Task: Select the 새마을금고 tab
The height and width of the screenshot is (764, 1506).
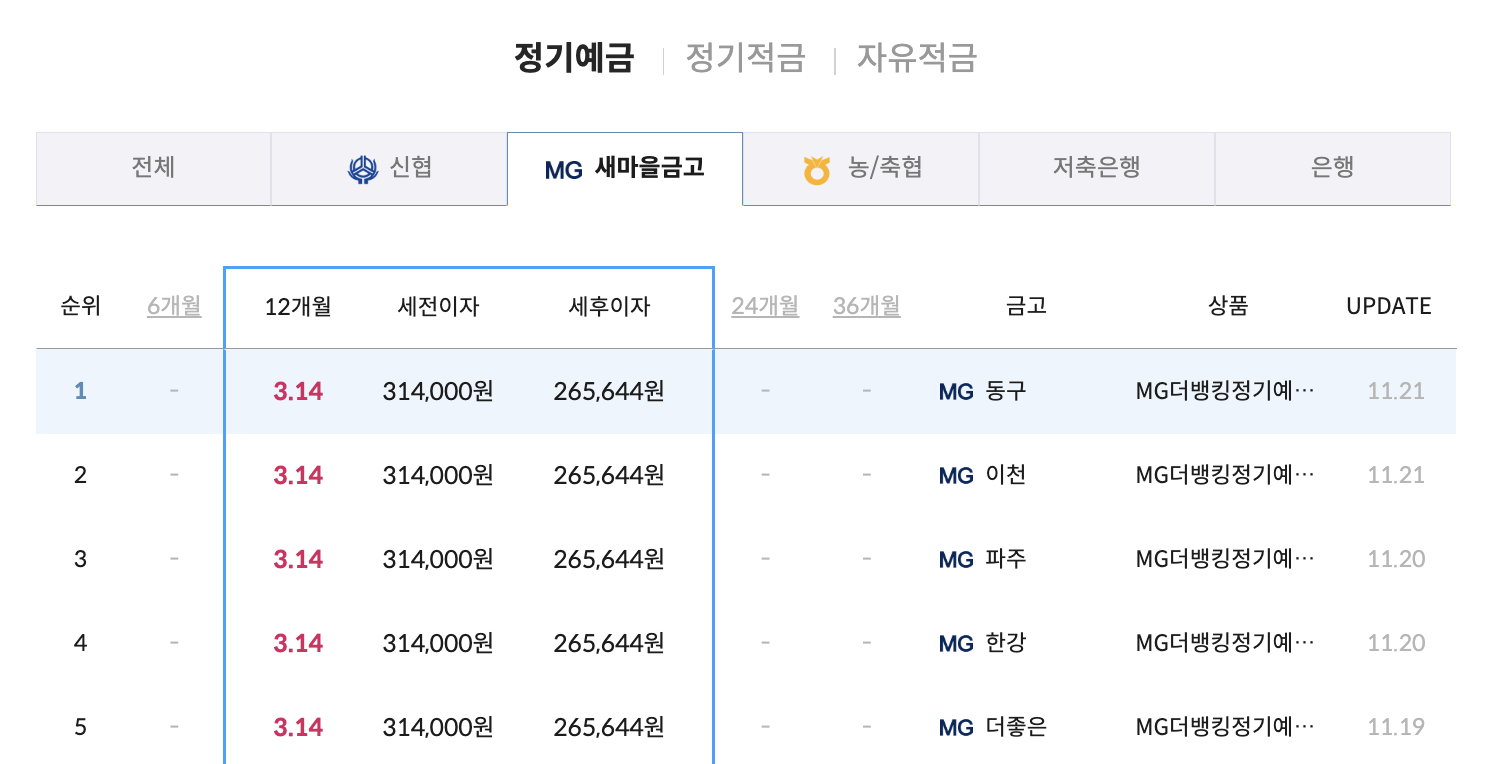Action: point(625,168)
